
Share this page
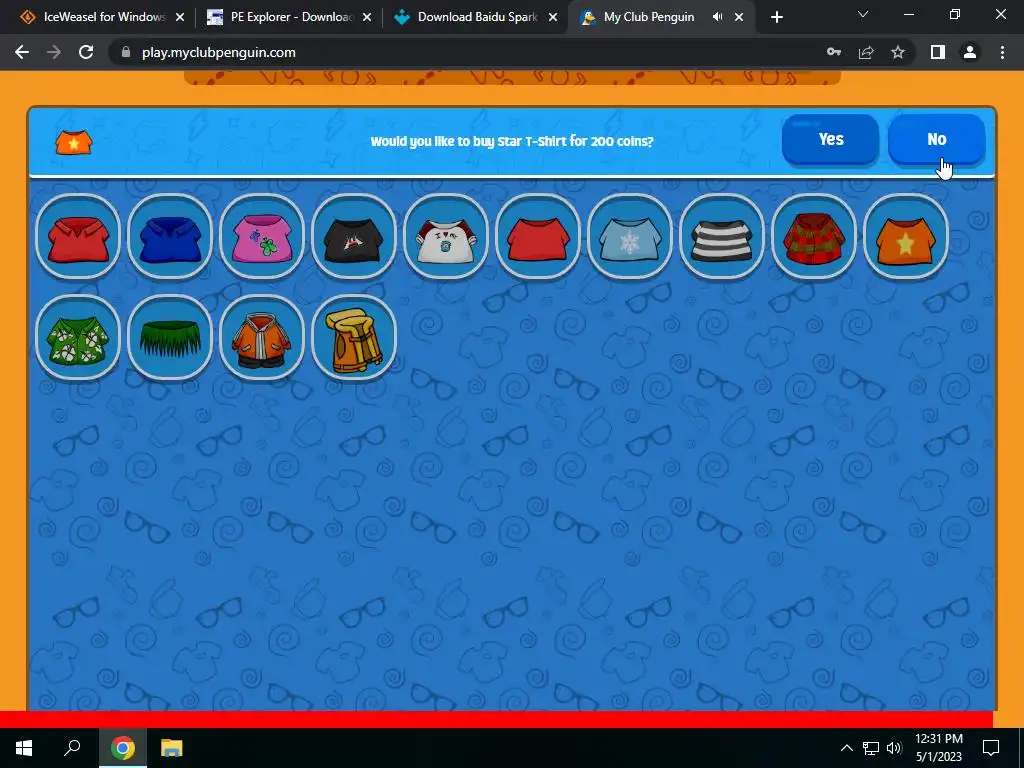tap(866, 52)
